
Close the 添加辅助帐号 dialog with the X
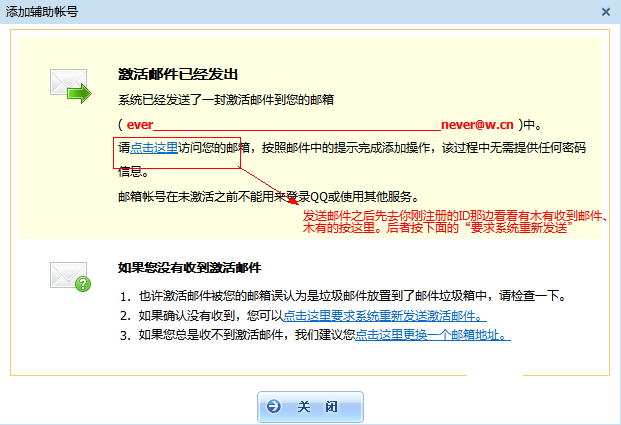point(606,12)
